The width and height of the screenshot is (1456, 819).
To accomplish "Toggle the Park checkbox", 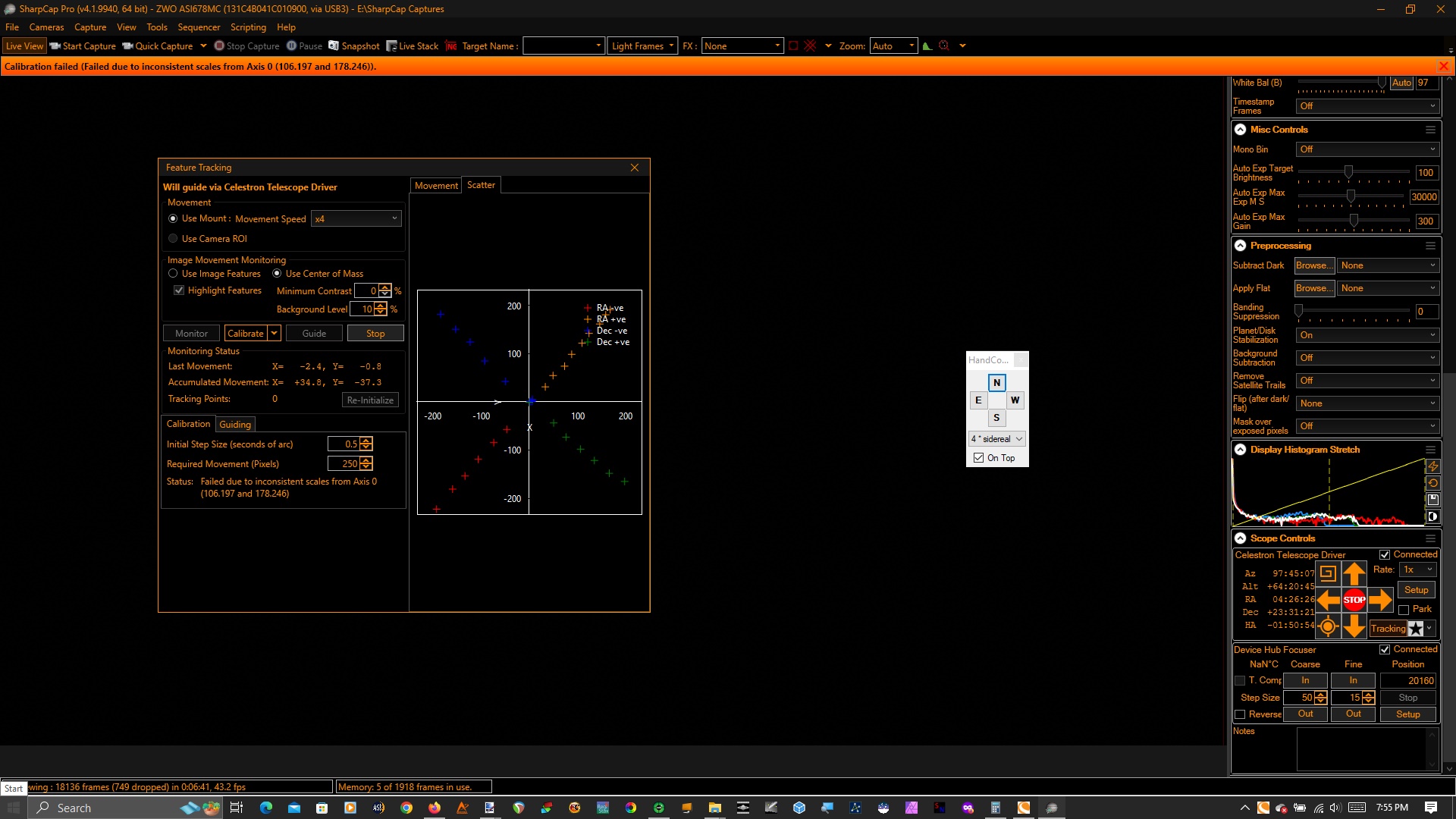I will coord(1404,610).
